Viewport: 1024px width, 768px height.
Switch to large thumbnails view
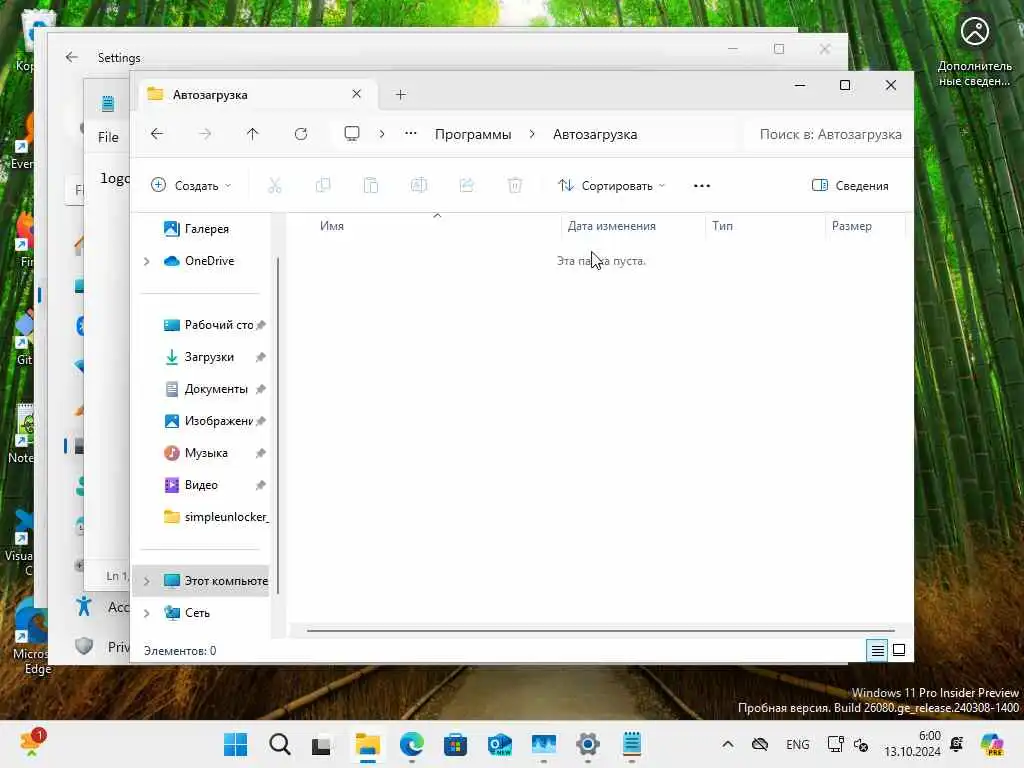click(x=899, y=650)
